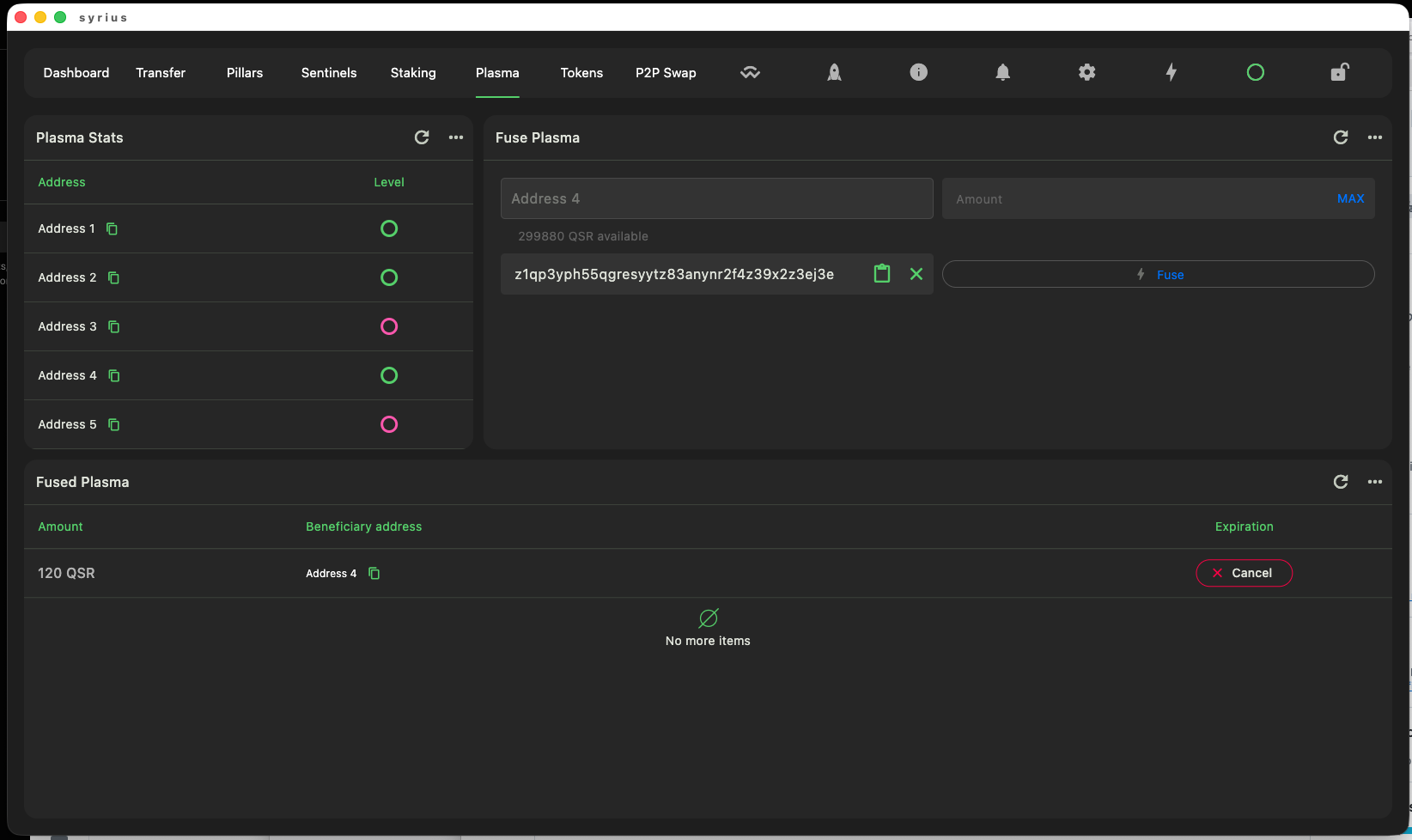
Task: Click the 120 QSR amount cell
Action: point(66,573)
